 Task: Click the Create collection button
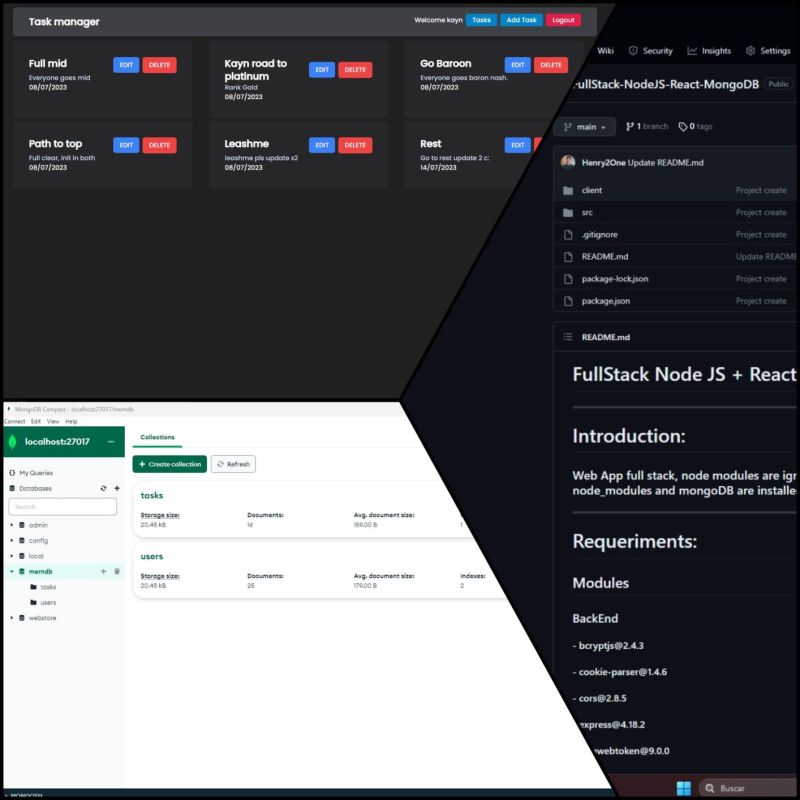point(169,464)
